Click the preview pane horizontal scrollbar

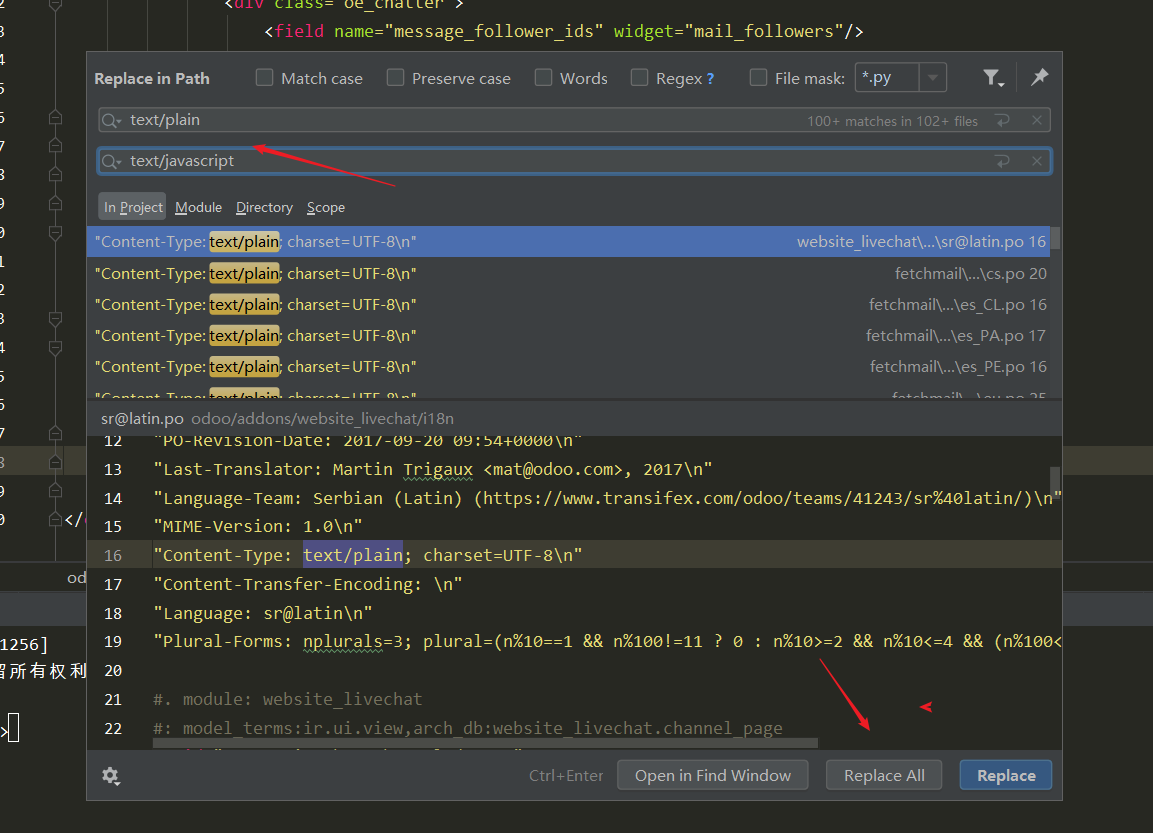485,743
